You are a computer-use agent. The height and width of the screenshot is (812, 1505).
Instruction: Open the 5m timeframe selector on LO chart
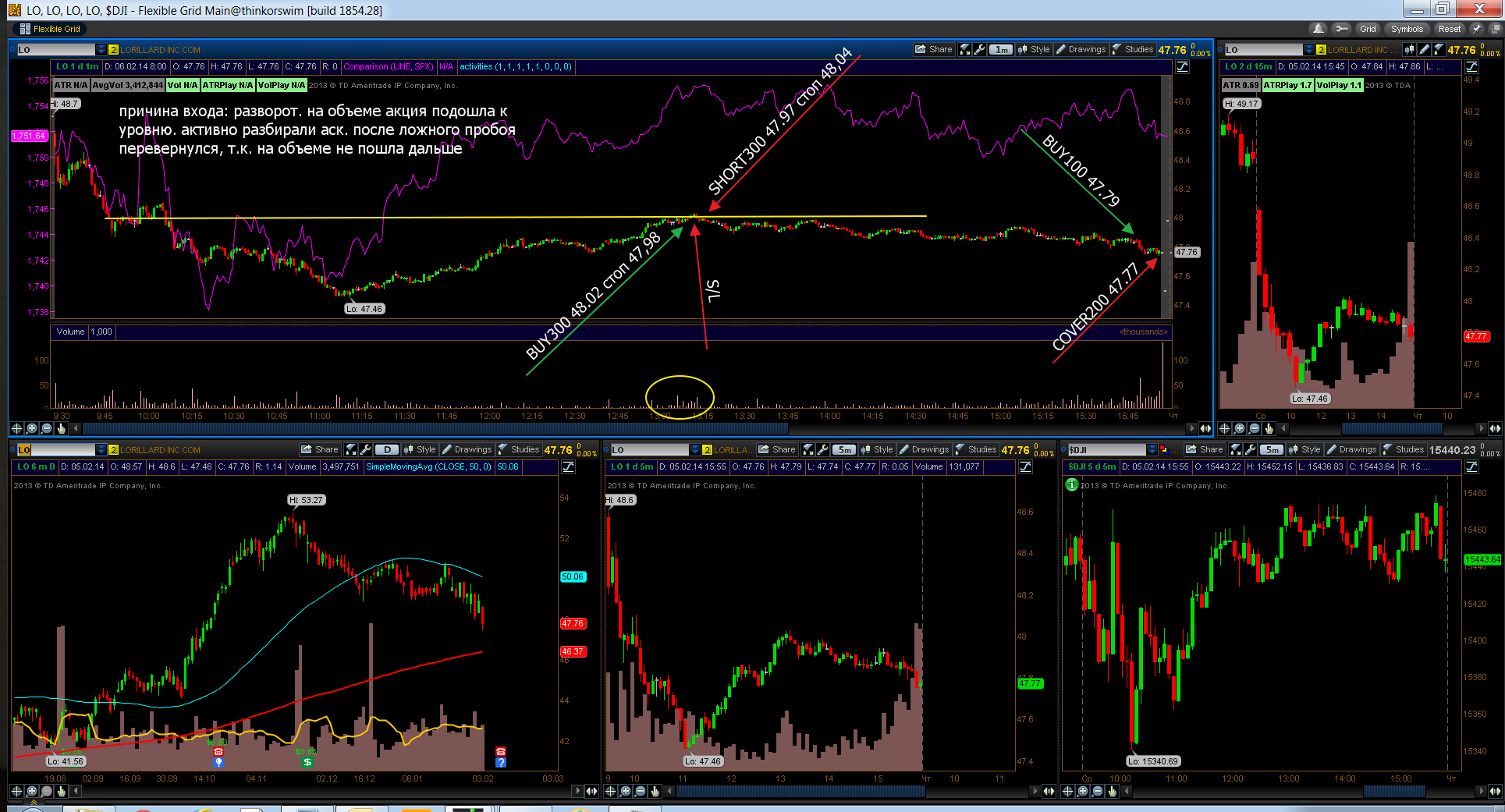coord(844,449)
